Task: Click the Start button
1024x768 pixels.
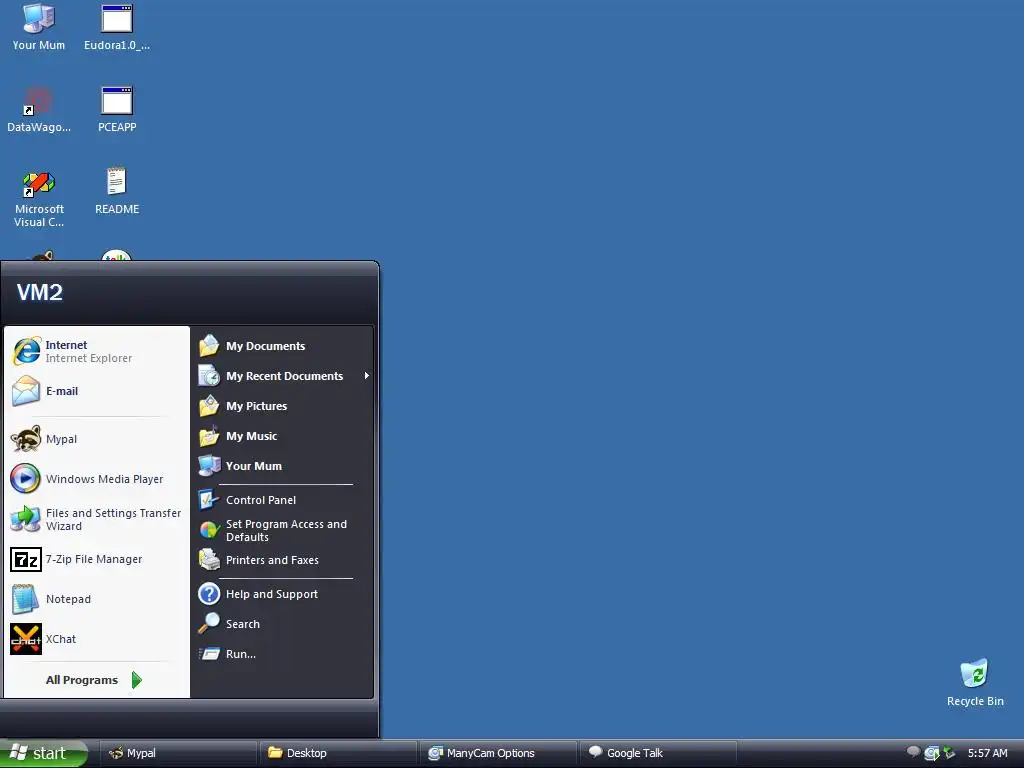Action: click(x=44, y=753)
